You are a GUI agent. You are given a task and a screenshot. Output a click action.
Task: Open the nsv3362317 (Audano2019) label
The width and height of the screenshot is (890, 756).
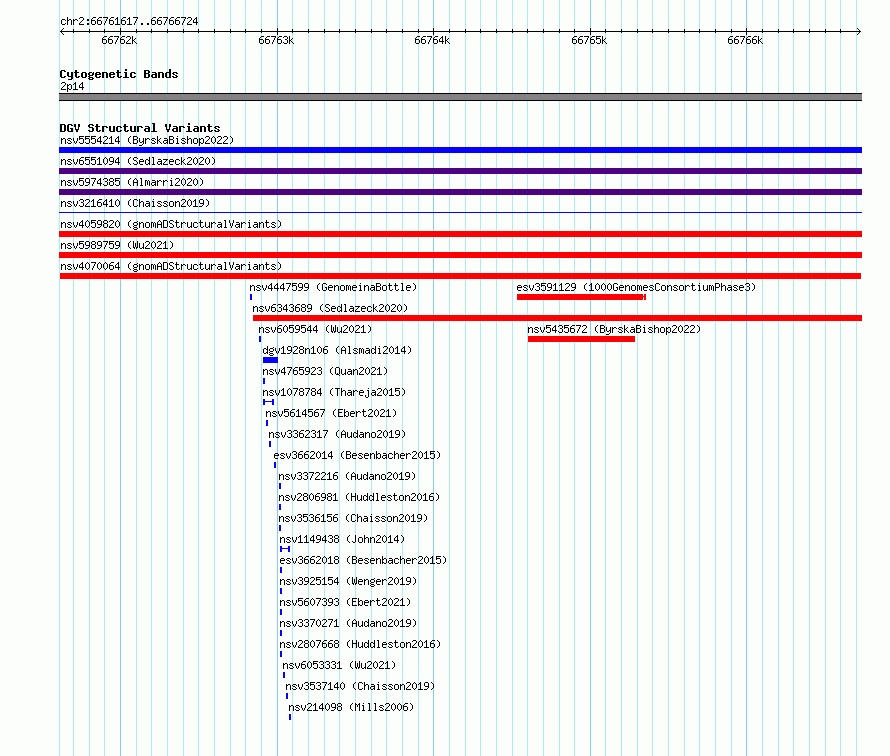[x=337, y=434]
